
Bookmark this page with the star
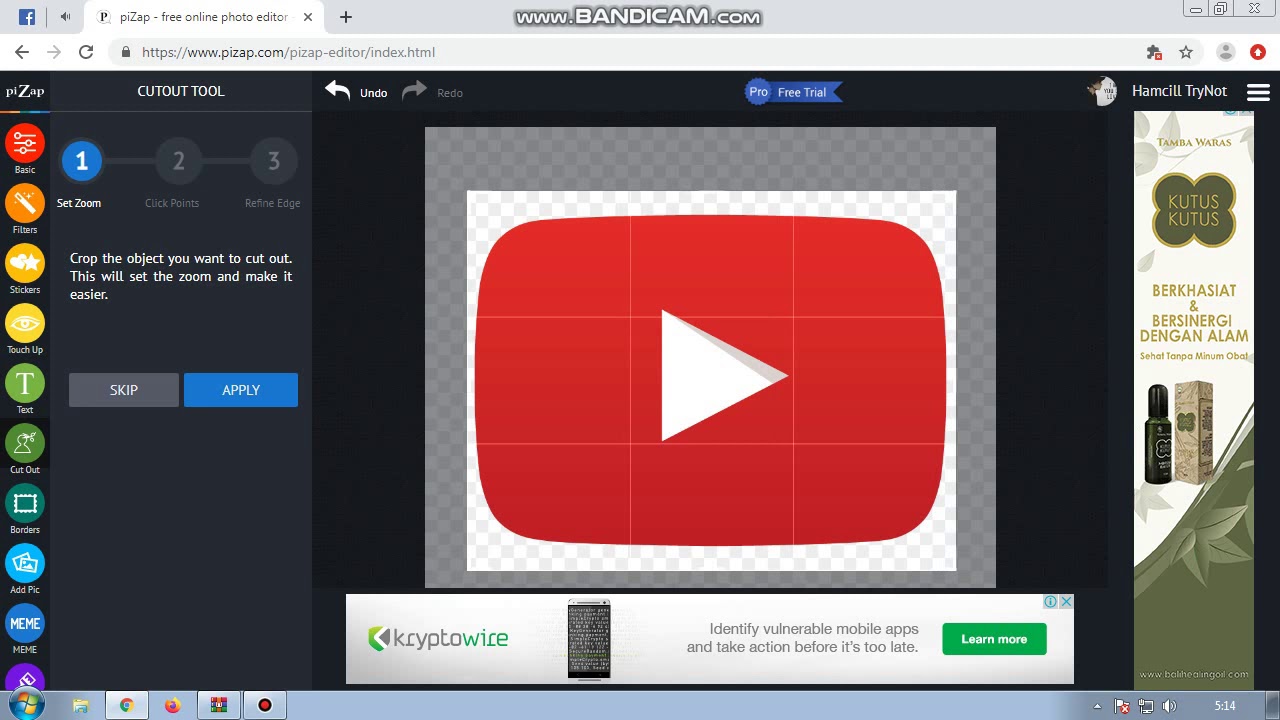point(1186,52)
